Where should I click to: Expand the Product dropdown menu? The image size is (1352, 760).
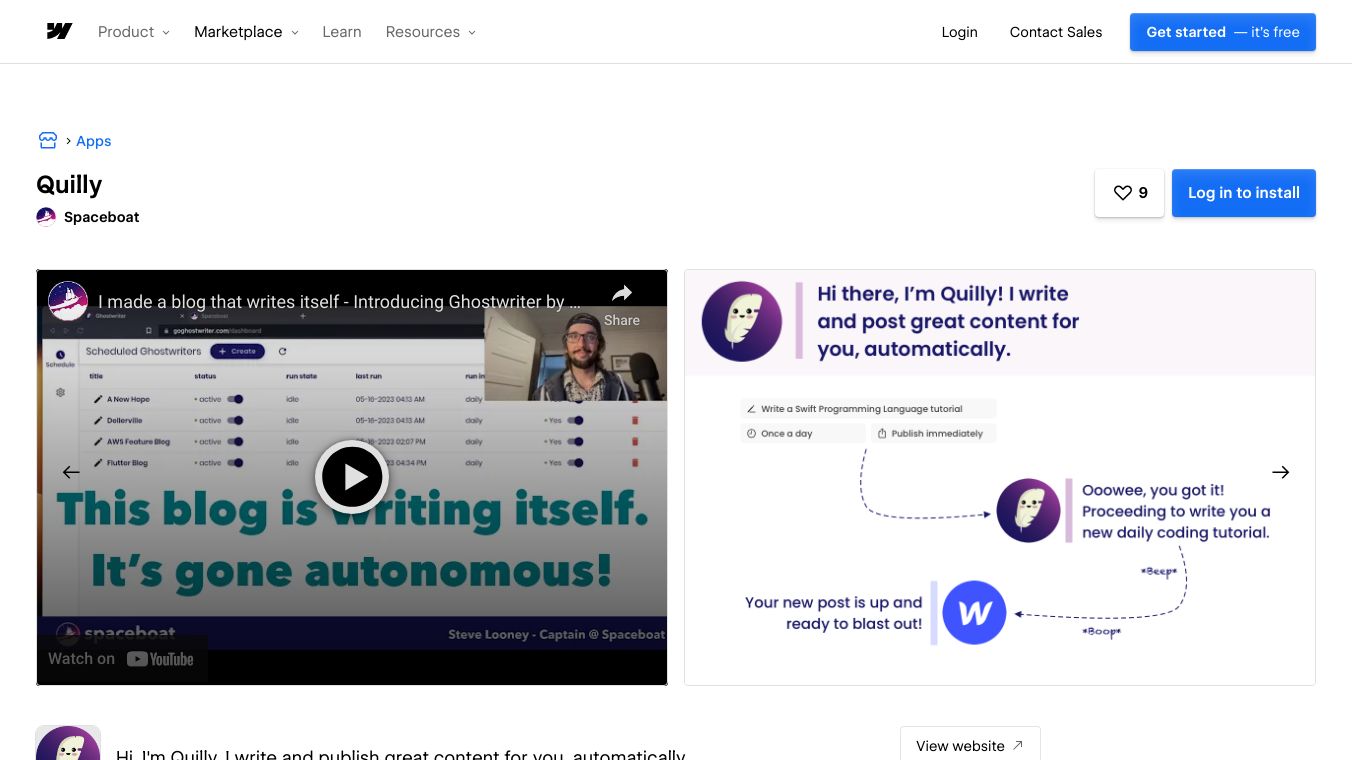(x=134, y=32)
